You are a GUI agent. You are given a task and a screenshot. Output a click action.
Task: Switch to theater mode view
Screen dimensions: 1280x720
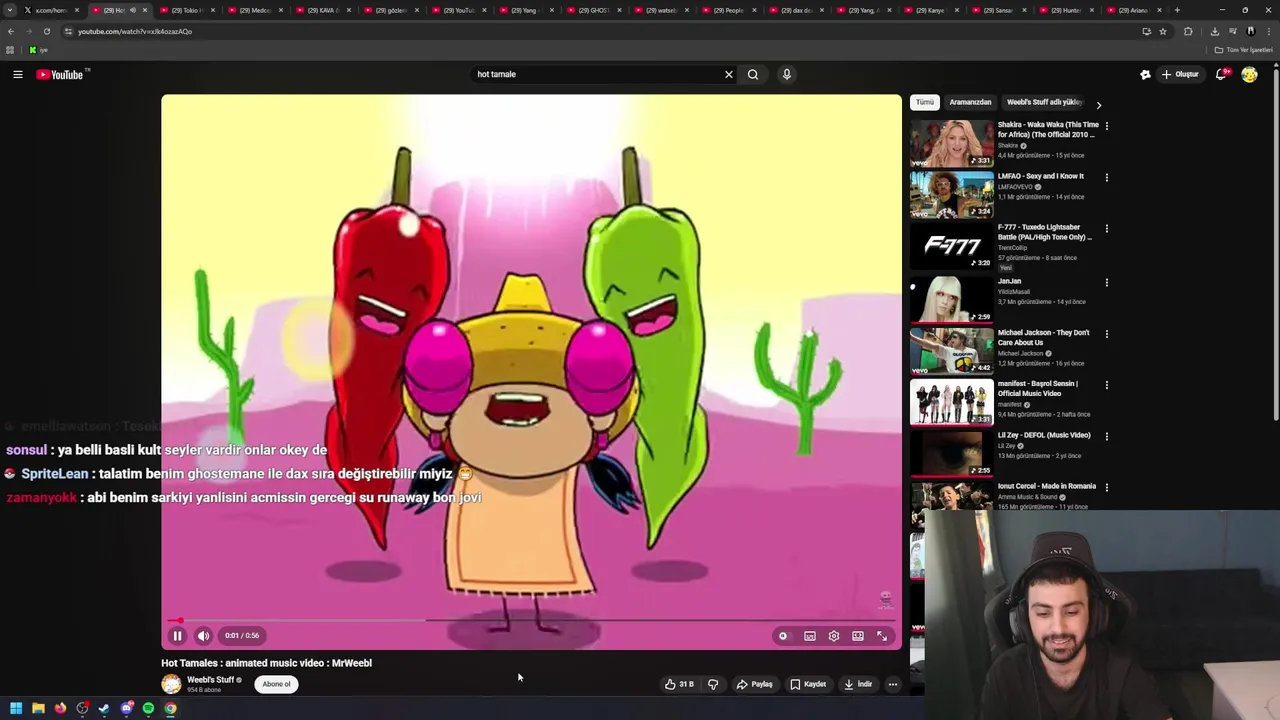858,636
